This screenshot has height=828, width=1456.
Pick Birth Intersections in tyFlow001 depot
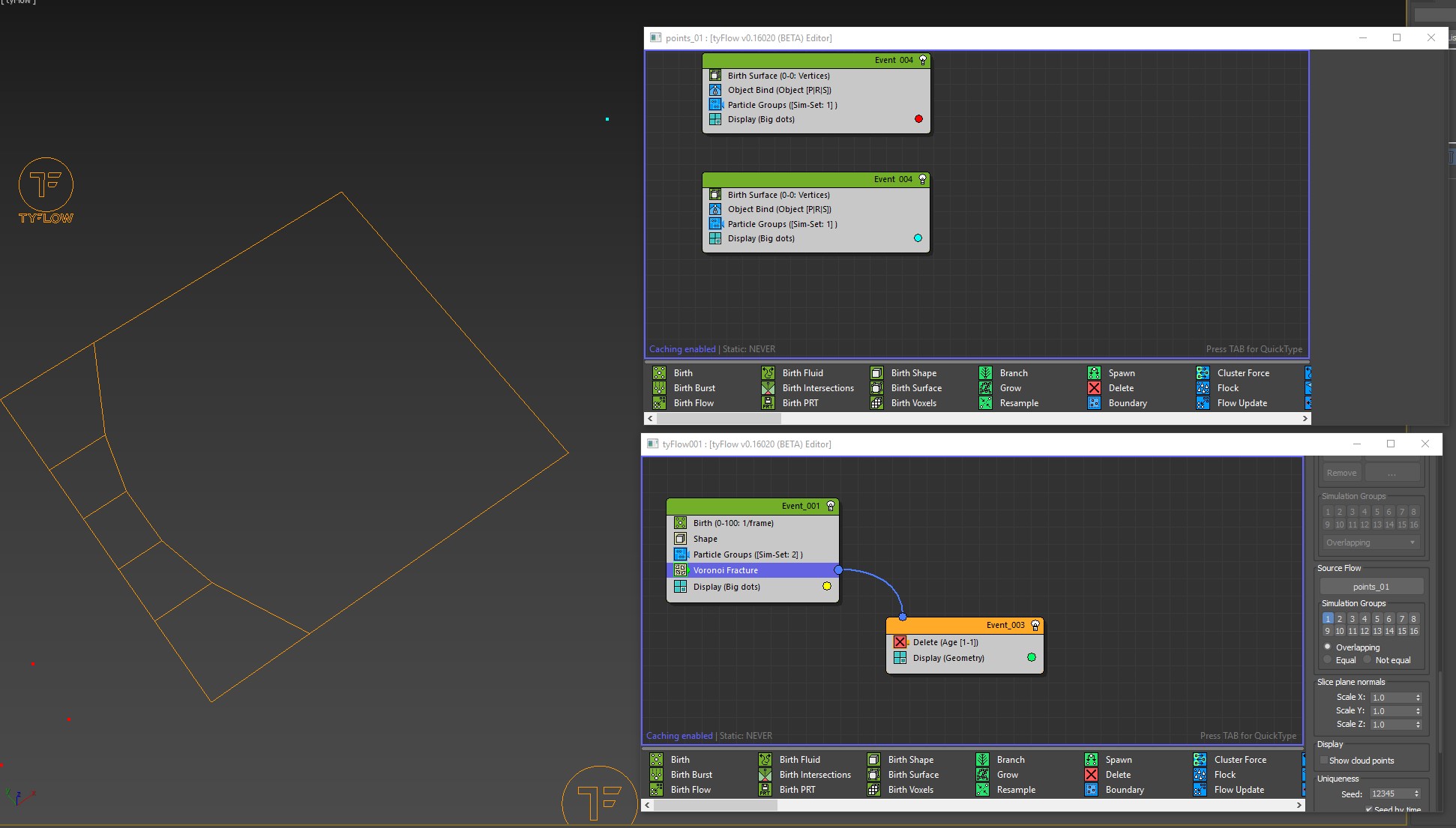[x=804, y=775]
